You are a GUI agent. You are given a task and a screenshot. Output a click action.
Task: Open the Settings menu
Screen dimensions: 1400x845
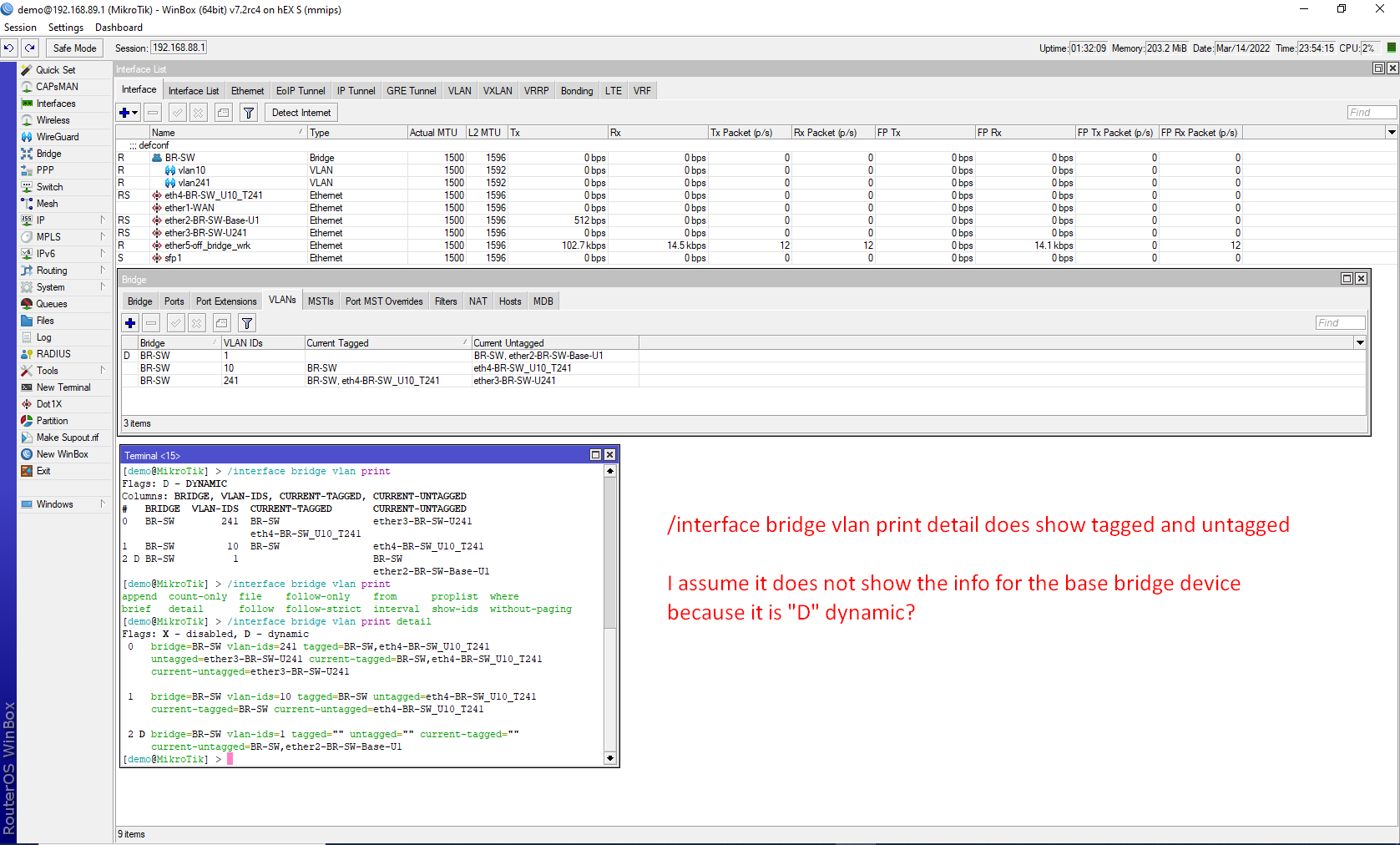[x=65, y=28]
